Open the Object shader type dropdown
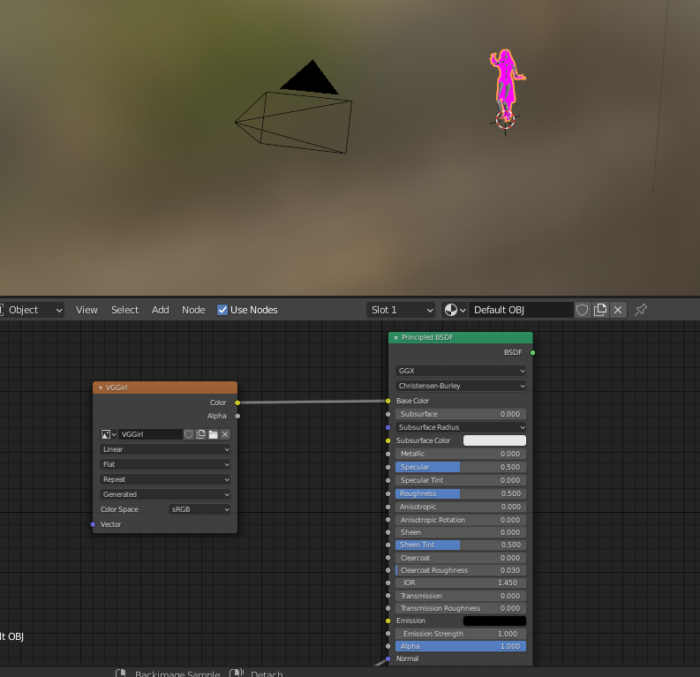The image size is (700, 677). tap(31, 310)
